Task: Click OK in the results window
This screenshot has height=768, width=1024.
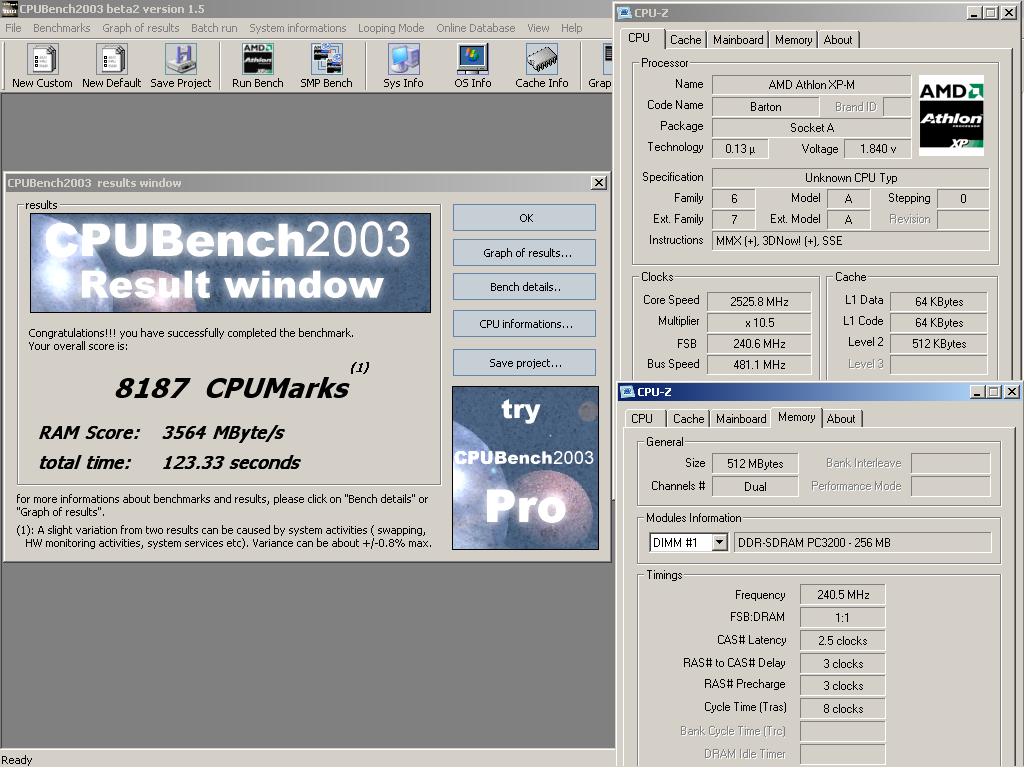Action: (x=524, y=217)
